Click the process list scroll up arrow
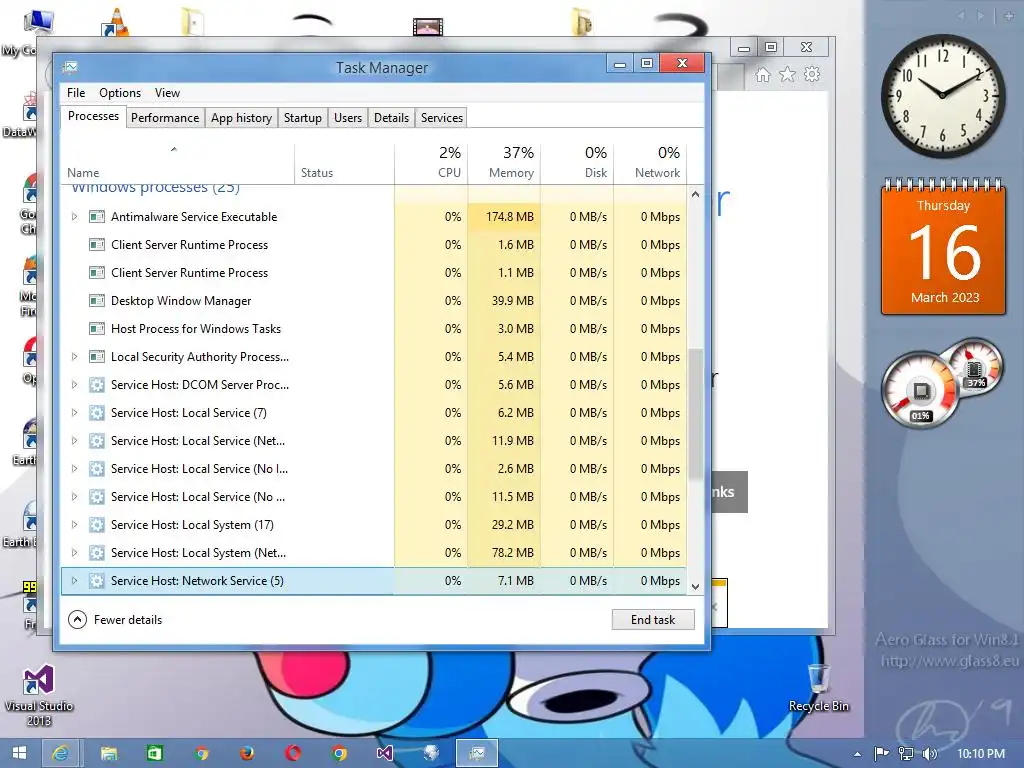Viewport: 1024px width, 768px height. pos(696,194)
